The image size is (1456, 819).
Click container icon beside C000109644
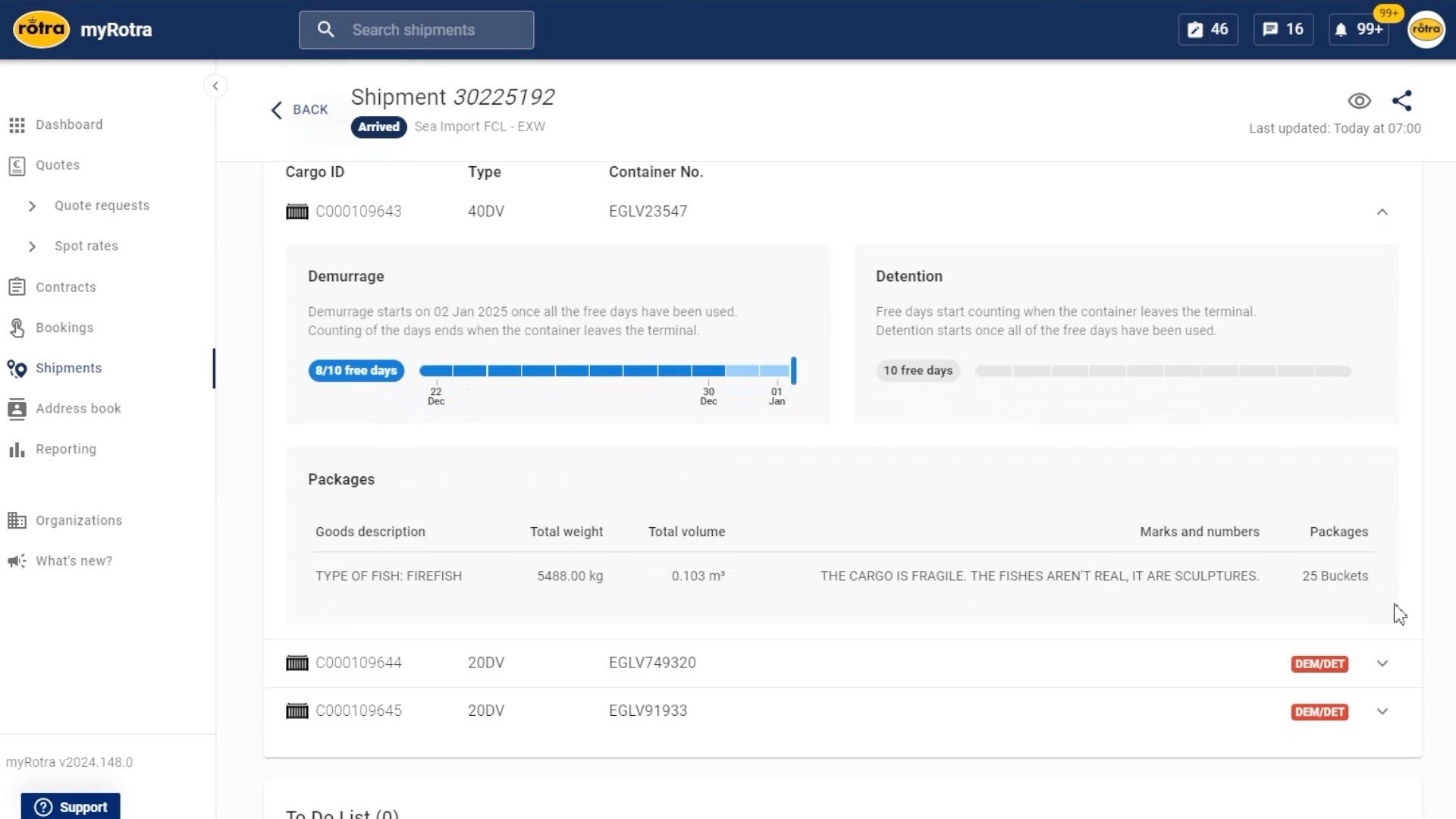point(297,663)
